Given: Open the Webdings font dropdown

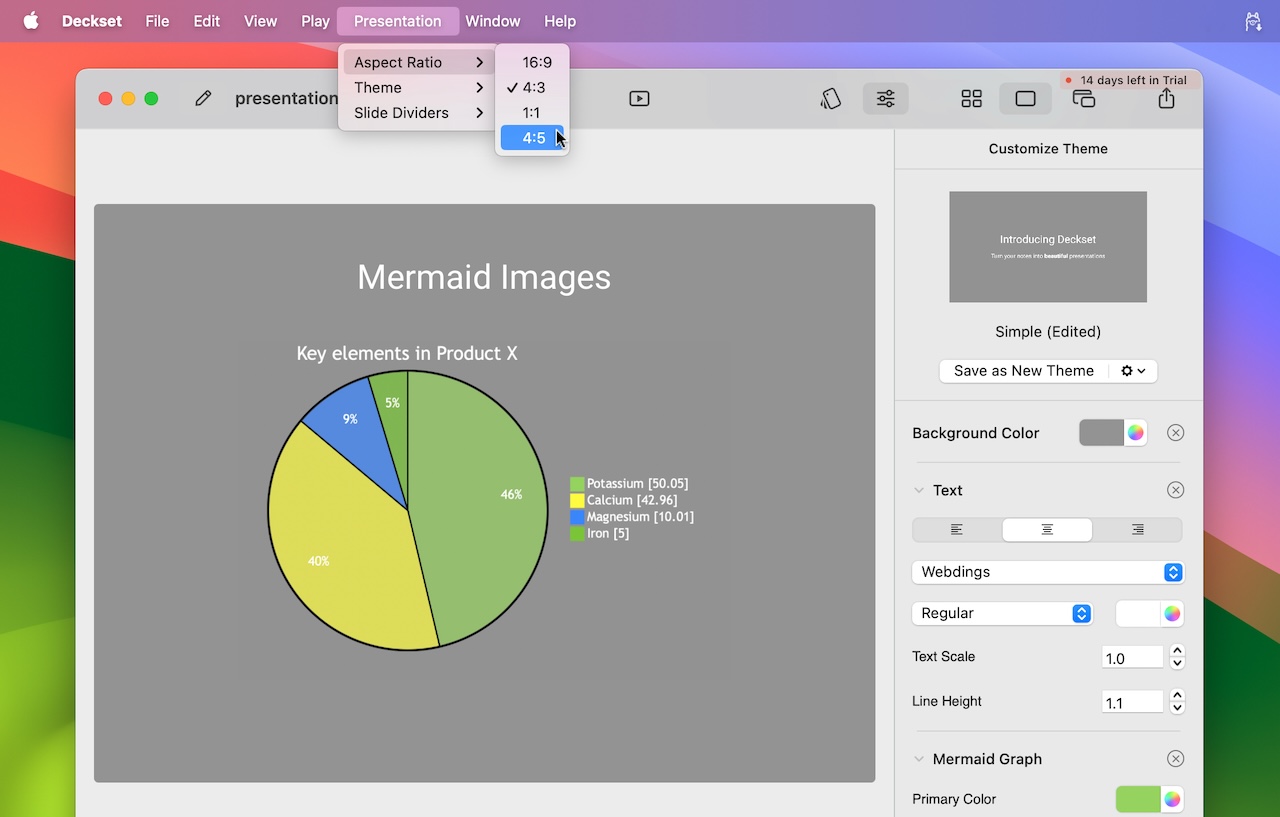Looking at the screenshot, I should pos(1047,572).
